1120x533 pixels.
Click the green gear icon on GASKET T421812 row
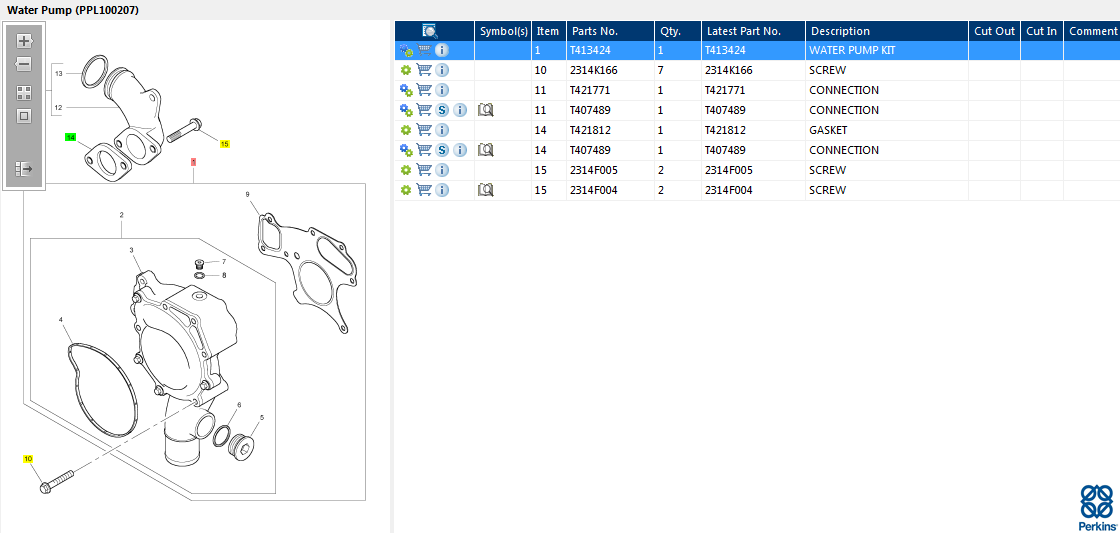click(406, 130)
